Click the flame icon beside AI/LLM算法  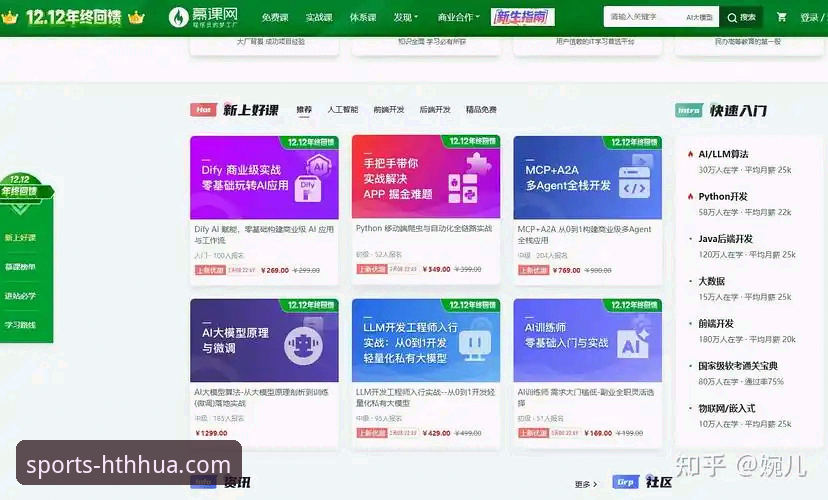click(690, 154)
